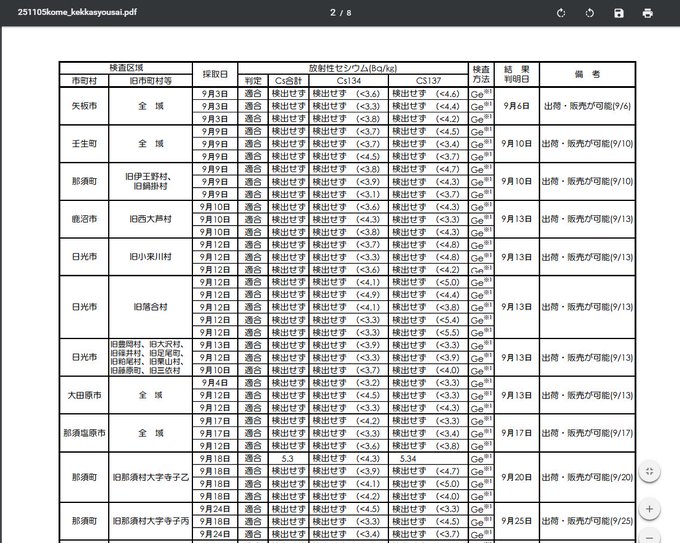Click the remark 出荷・販売が可能(9/20)
This screenshot has height=543, width=680.
tap(587, 477)
